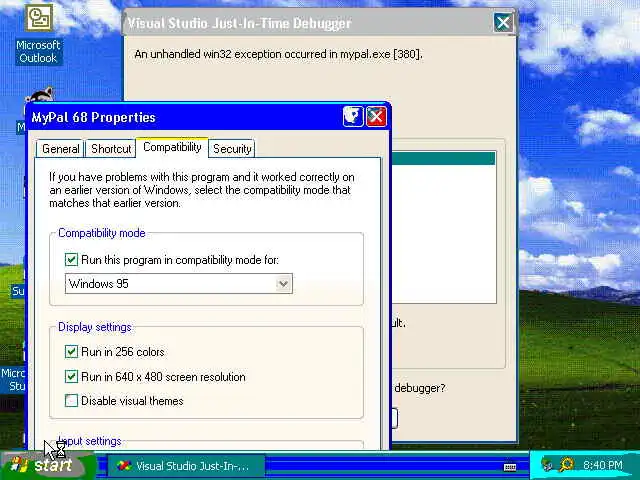
Task: Select highlighted debugger row in Just-In-Time list
Action: coord(444,158)
